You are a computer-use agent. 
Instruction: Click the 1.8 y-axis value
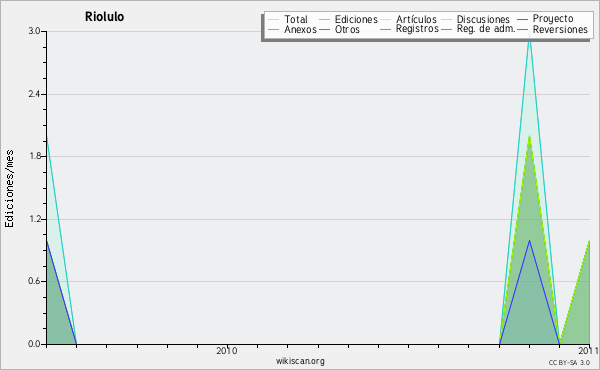click(34, 156)
